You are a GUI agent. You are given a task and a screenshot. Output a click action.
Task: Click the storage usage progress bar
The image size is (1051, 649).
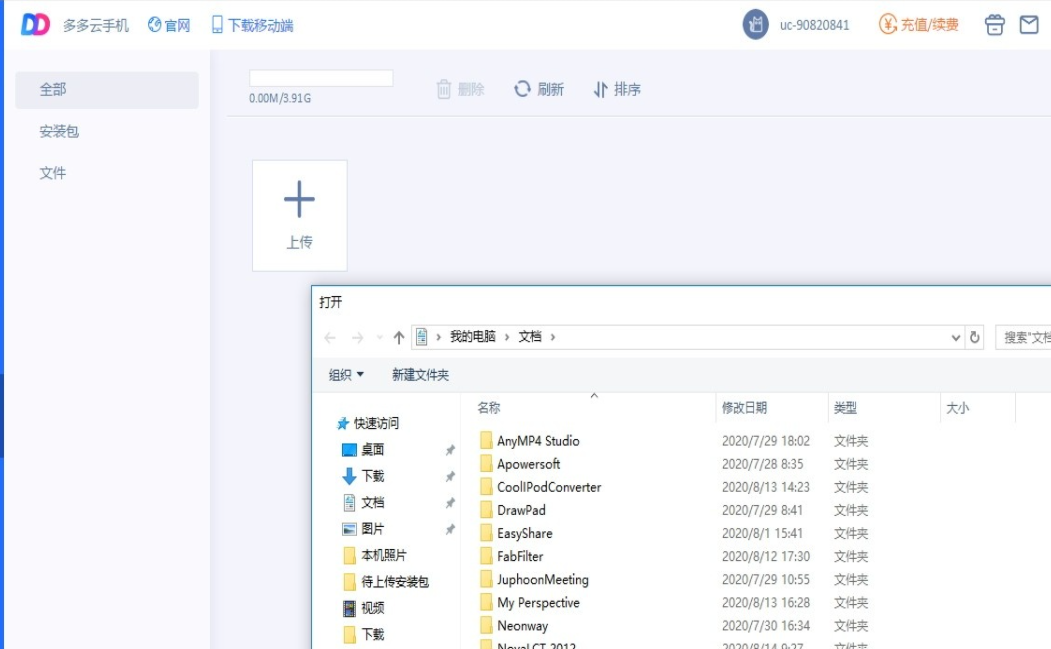pyautogui.click(x=321, y=78)
